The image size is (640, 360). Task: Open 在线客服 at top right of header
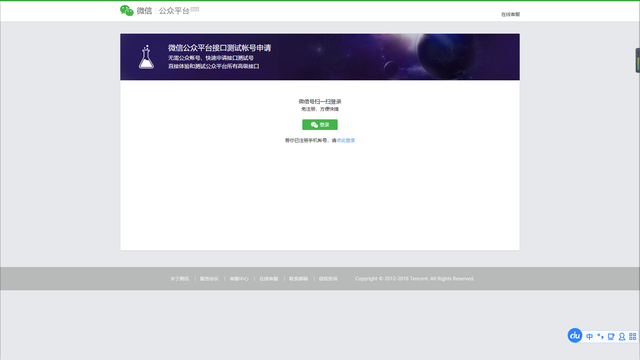[x=511, y=14]
